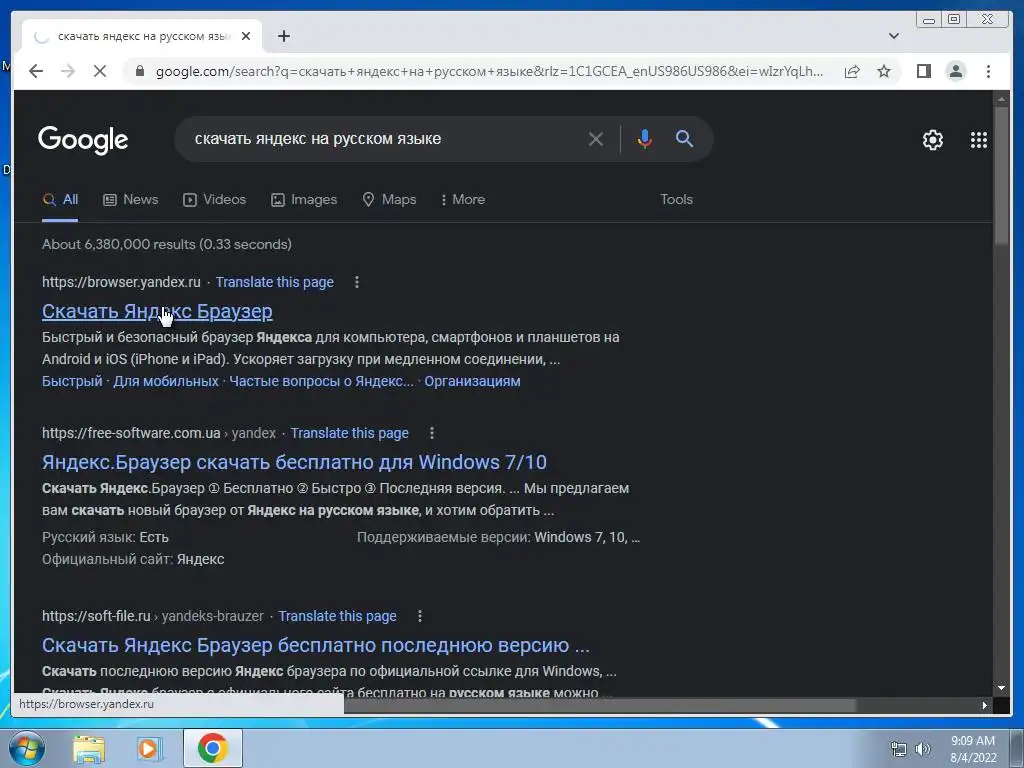This screenshot has height=768, width=1024.
Task: Clear the Google search box
Action: point(595,138)
